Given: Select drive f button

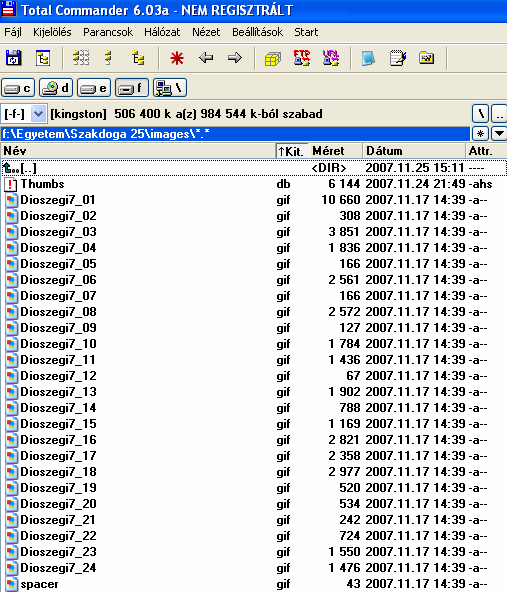Looking at the screenshot, I should pos(132,88).
